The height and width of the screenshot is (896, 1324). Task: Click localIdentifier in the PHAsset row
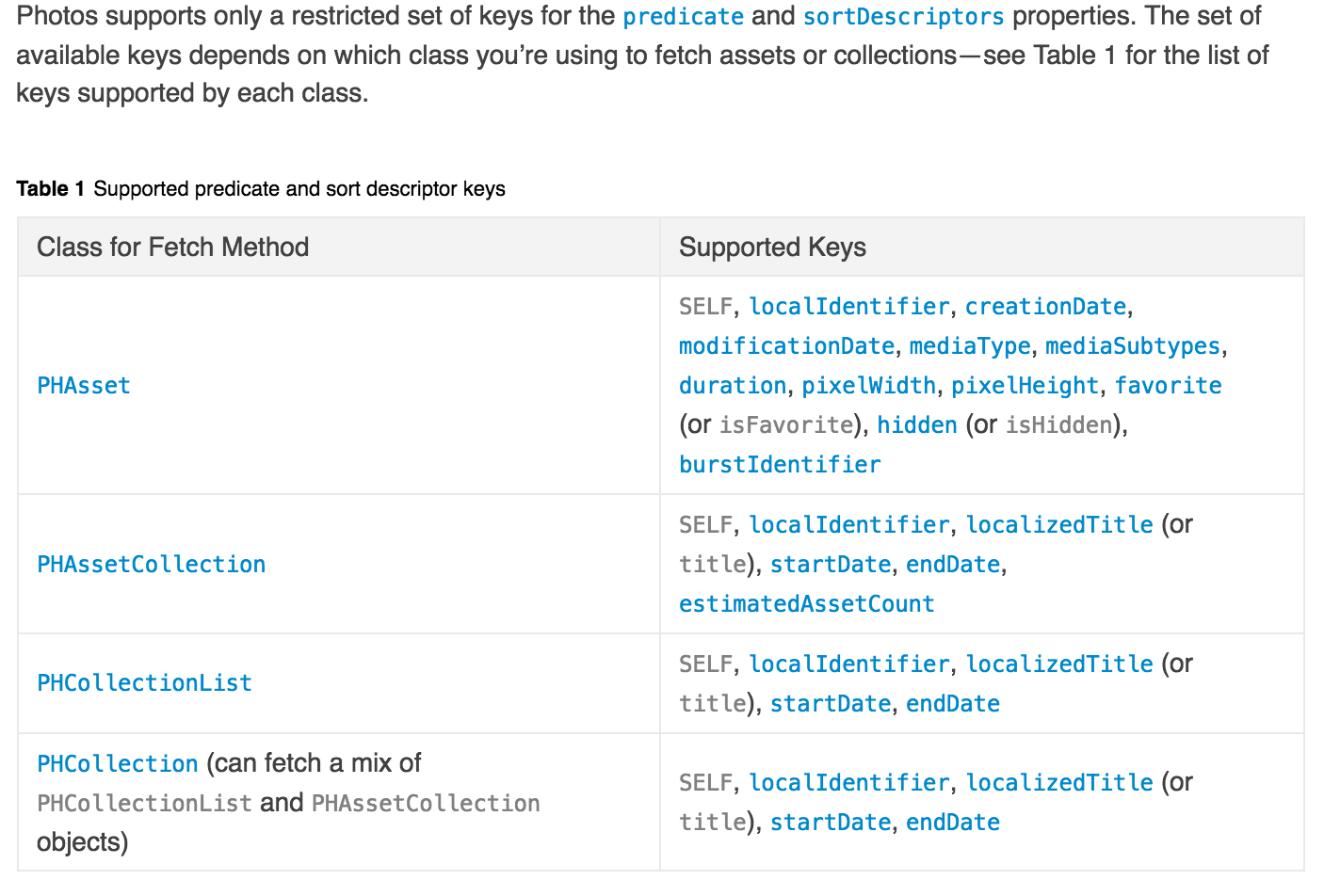[849, 307]
